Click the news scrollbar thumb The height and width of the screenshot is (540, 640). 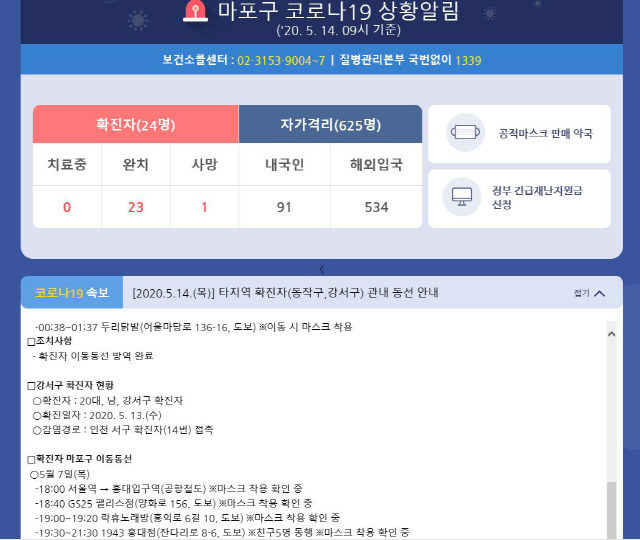pos(610,510)
